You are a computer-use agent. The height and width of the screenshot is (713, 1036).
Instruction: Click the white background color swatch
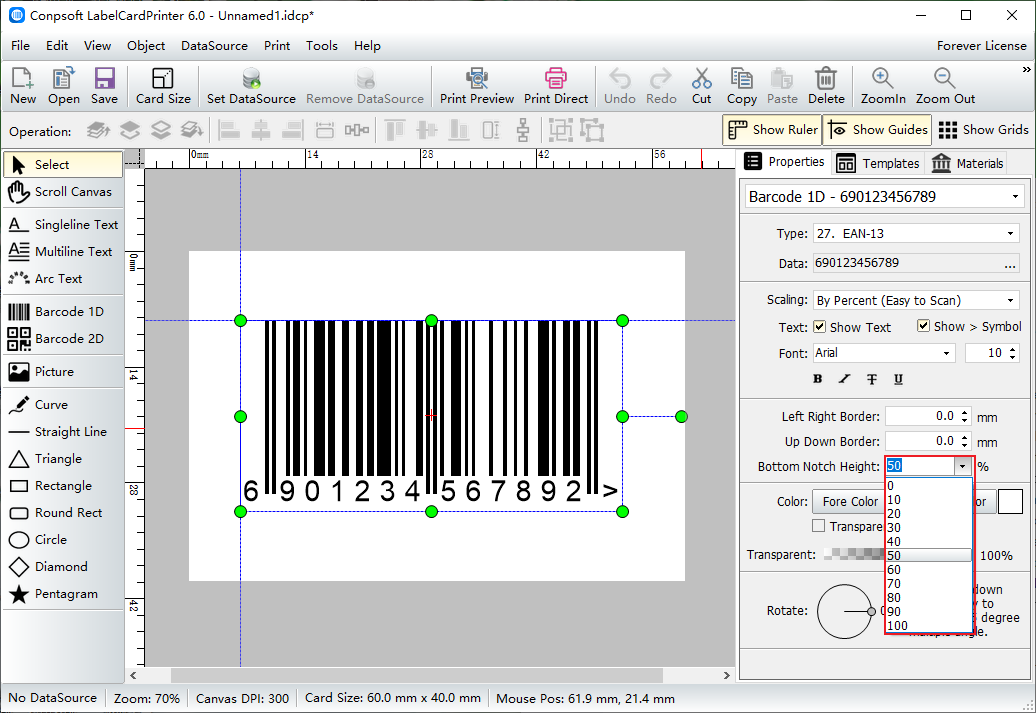pyautogui.click(x=1010, y=502)
